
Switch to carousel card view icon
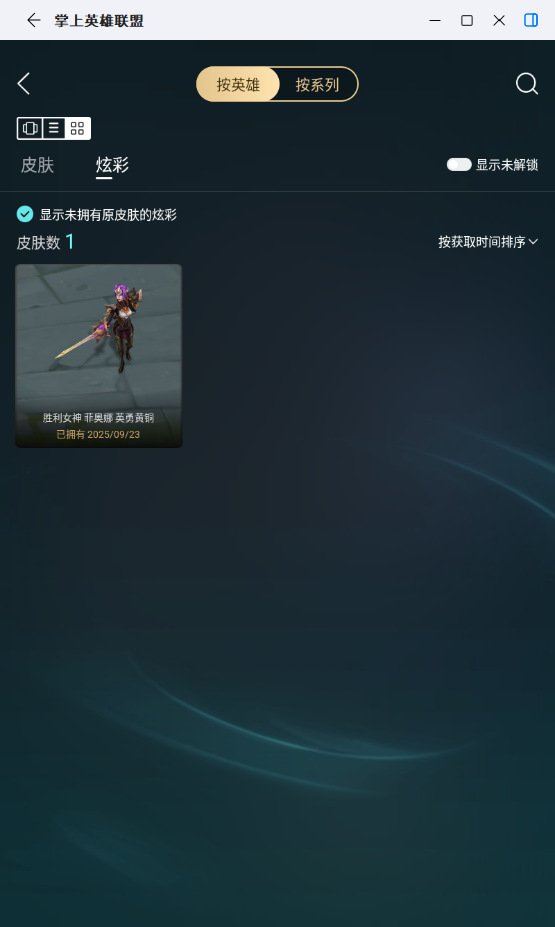point(30,128)
